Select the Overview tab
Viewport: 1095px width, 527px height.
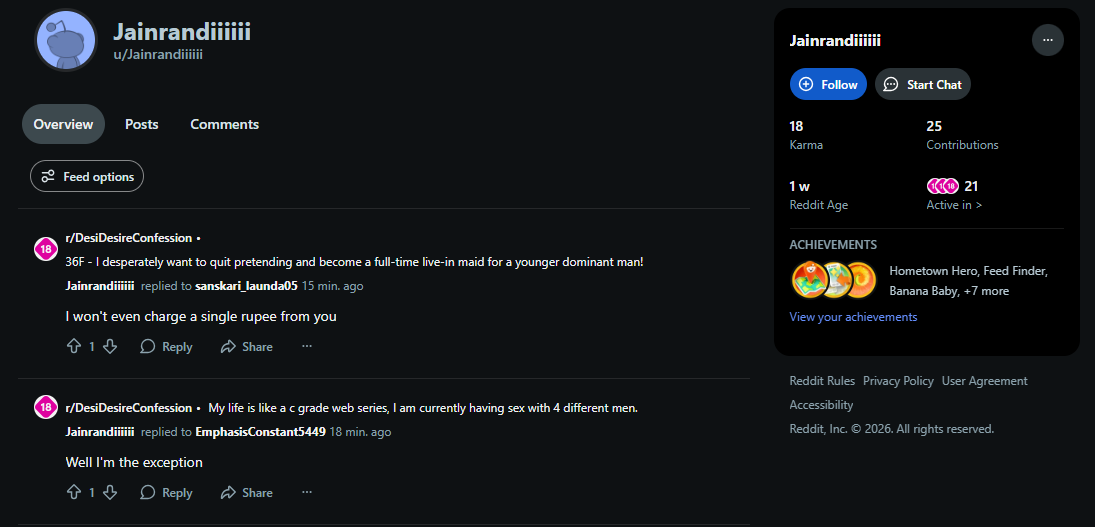point(63,124)
